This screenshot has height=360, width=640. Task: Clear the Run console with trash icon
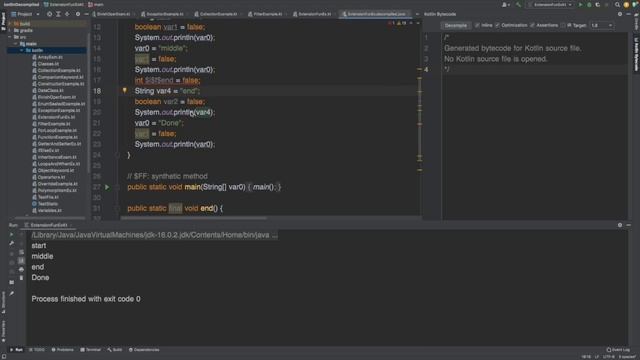click(x=21, y=278)
